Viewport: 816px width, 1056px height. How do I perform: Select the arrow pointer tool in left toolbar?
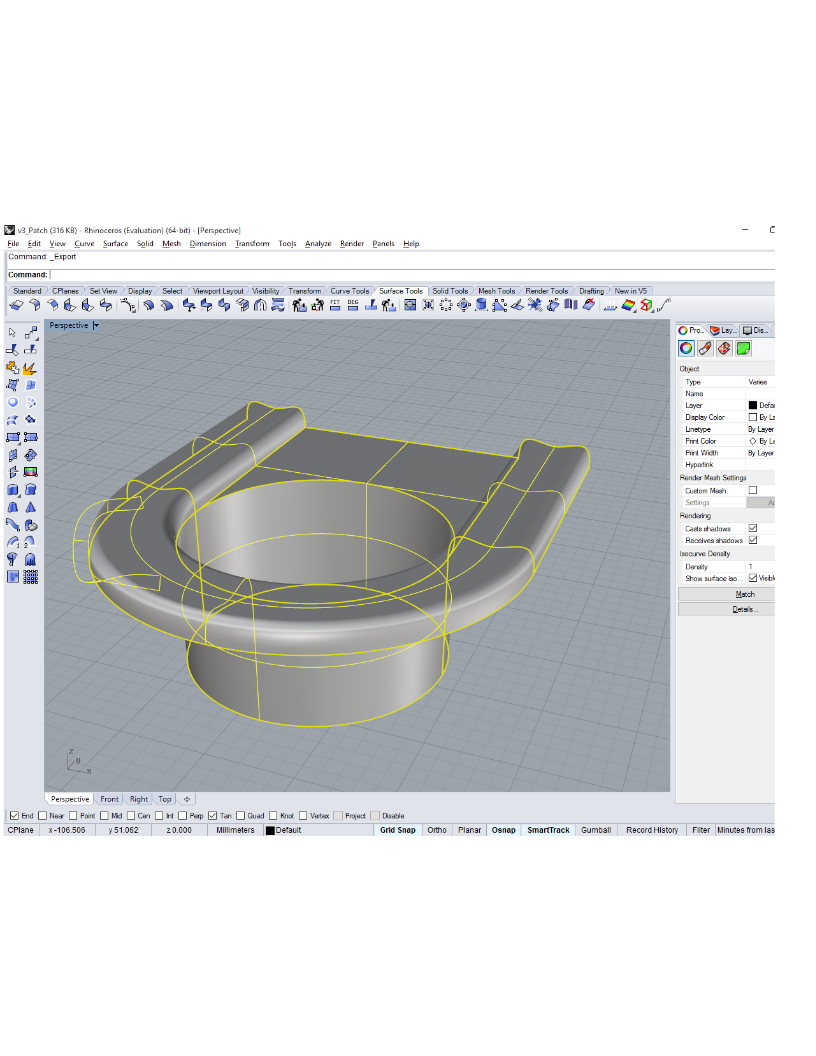12,333
